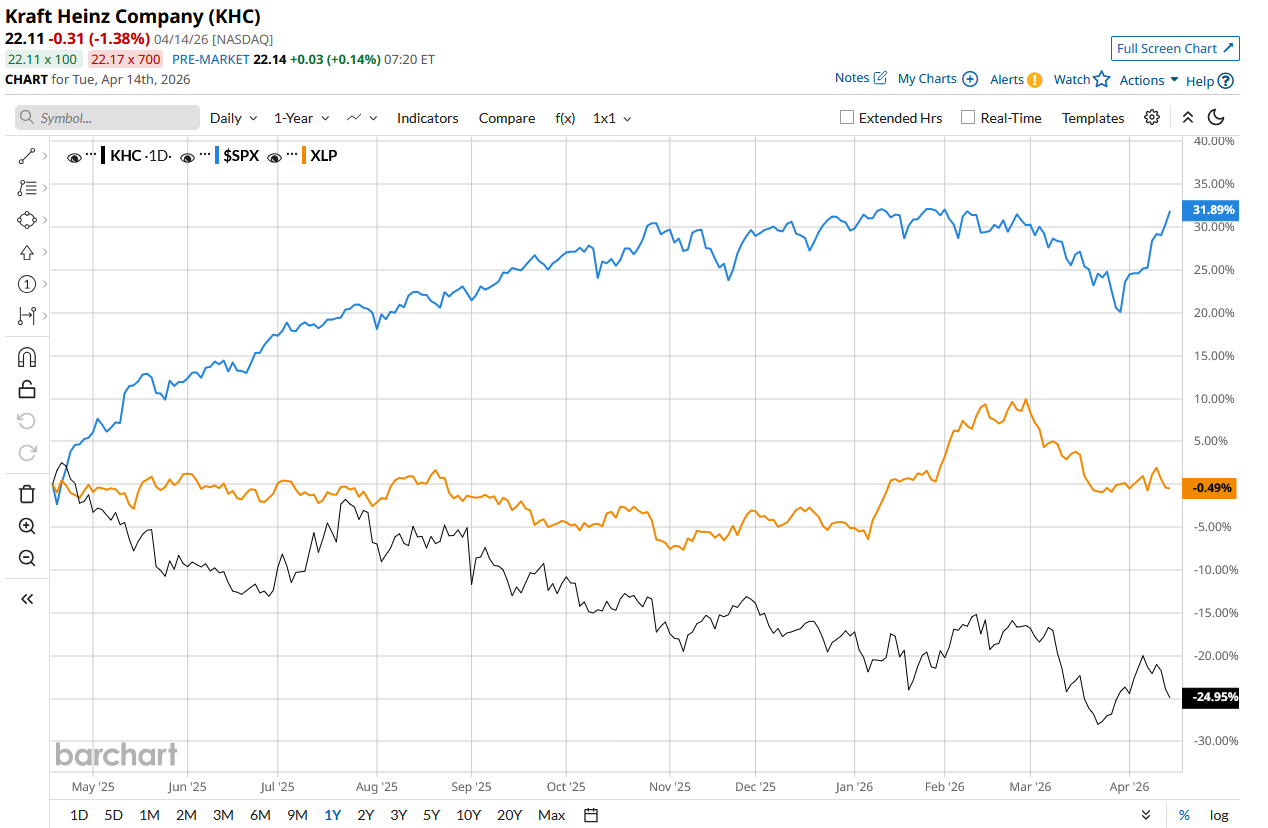This screenshot has width=1268, height=828.
Task: Zoom out using the magnifier minus icon
Action: tap(27, 558)
